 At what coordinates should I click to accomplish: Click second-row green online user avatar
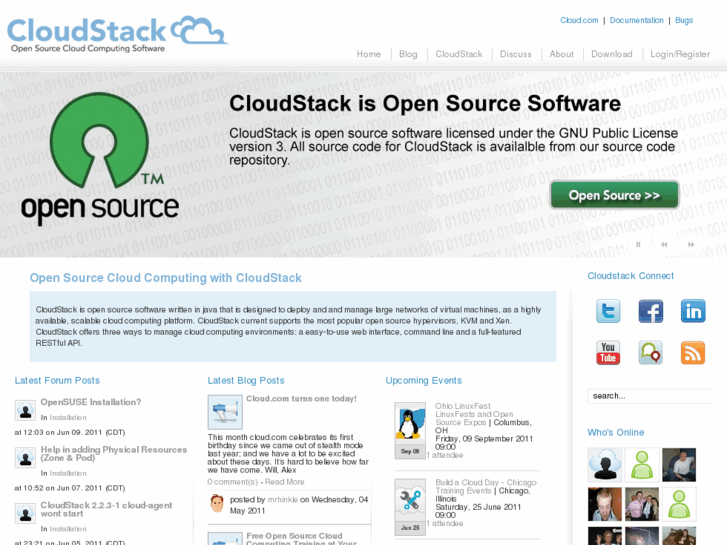click(x=679, y=504)
